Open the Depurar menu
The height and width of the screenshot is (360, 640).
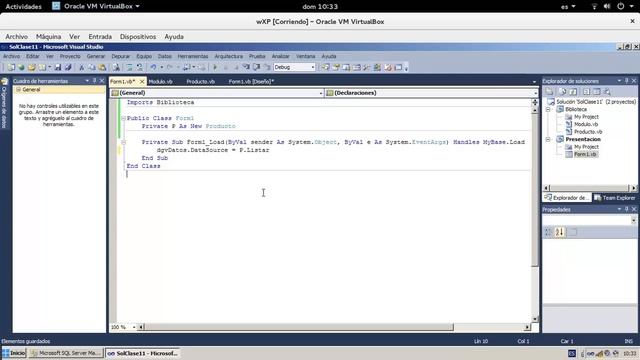[x=120, y=56]
